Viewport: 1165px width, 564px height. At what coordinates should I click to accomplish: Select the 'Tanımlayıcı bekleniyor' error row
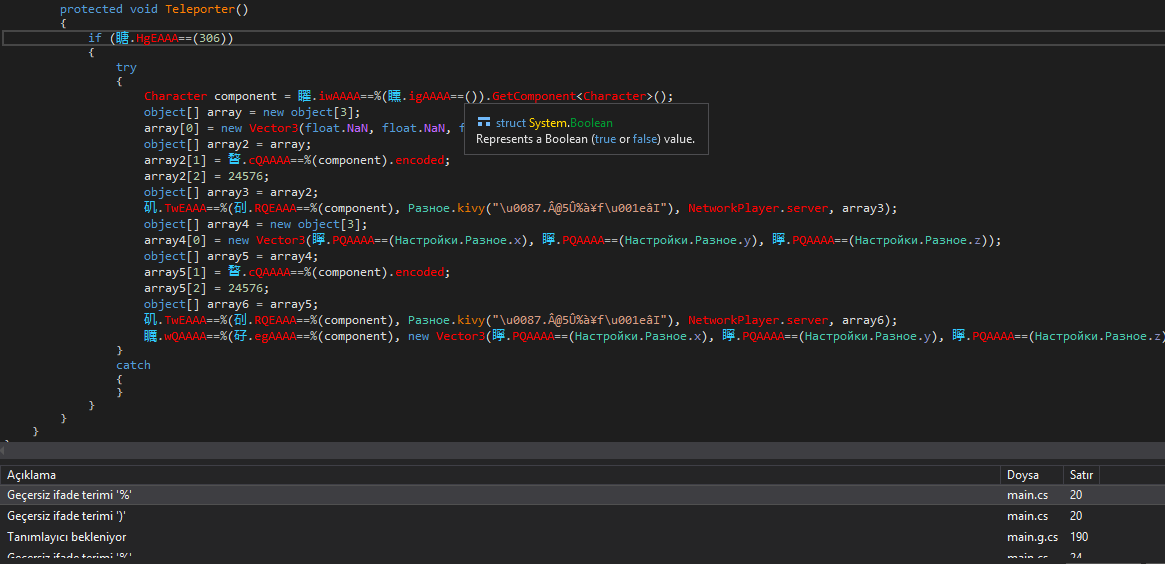click(x=582, y=537)
